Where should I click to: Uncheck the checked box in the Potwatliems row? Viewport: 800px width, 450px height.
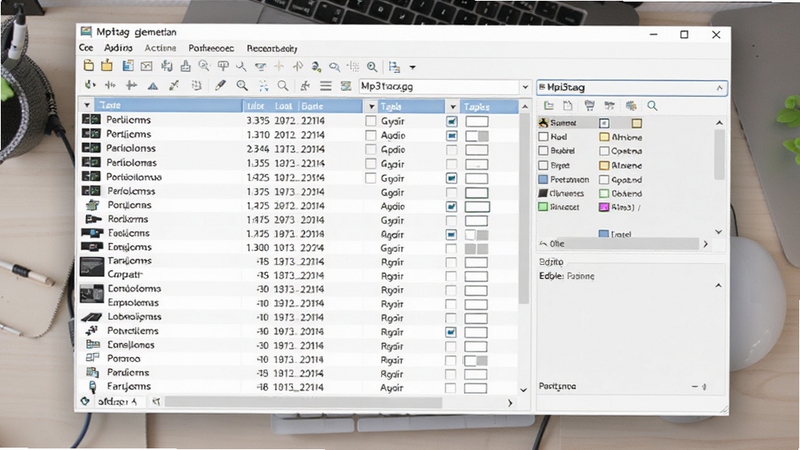tap(451, 332)
